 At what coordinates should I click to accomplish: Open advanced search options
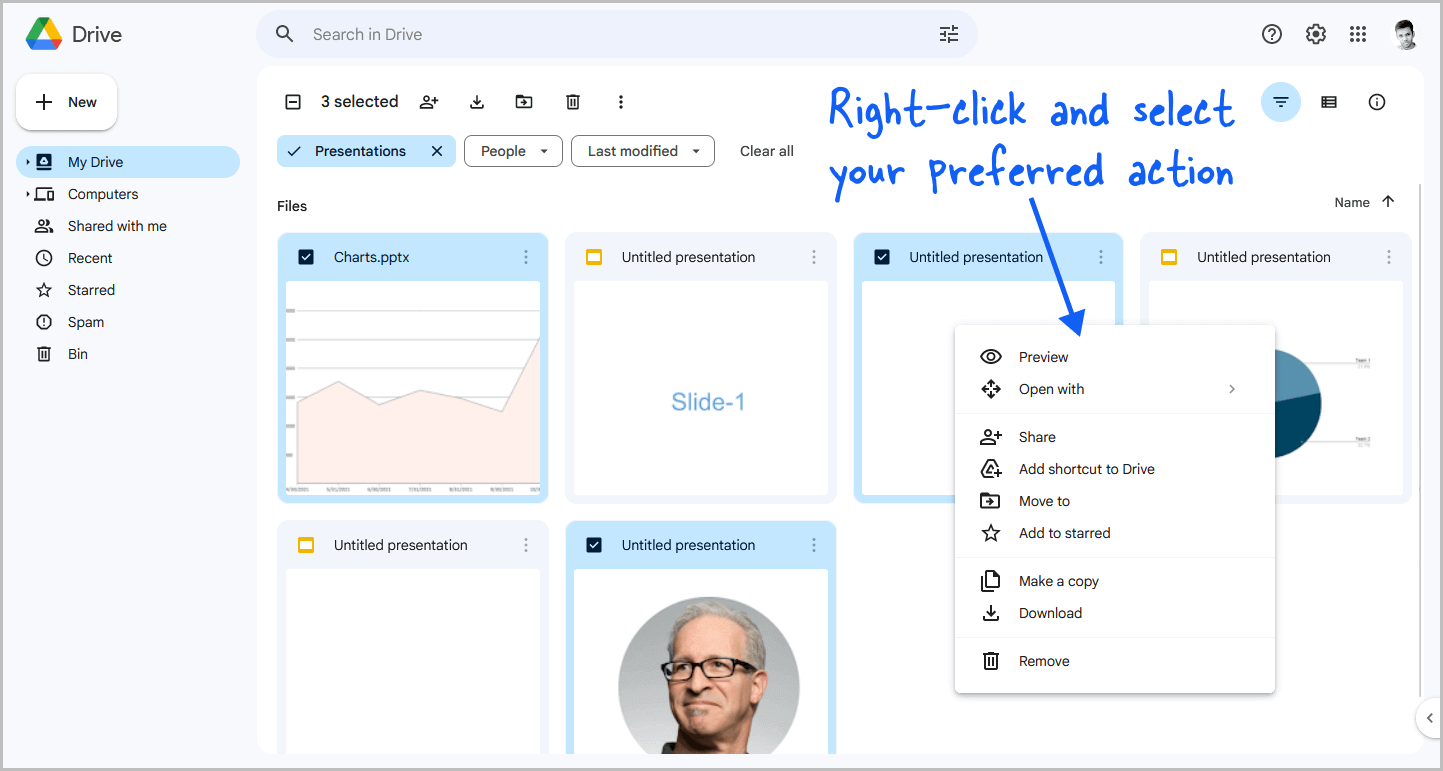pyautogui.click(x=948, y=33)
